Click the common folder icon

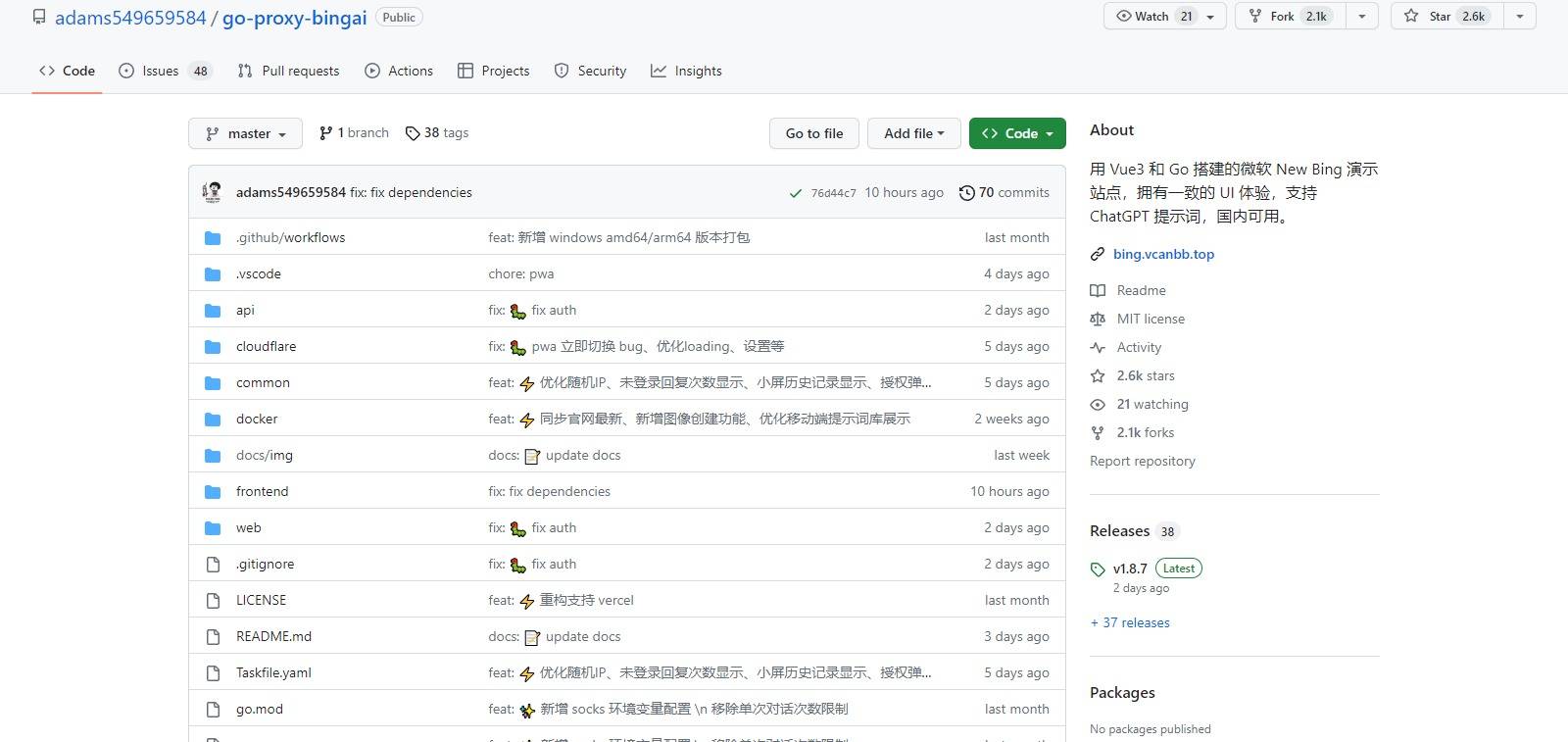[213, 383]
